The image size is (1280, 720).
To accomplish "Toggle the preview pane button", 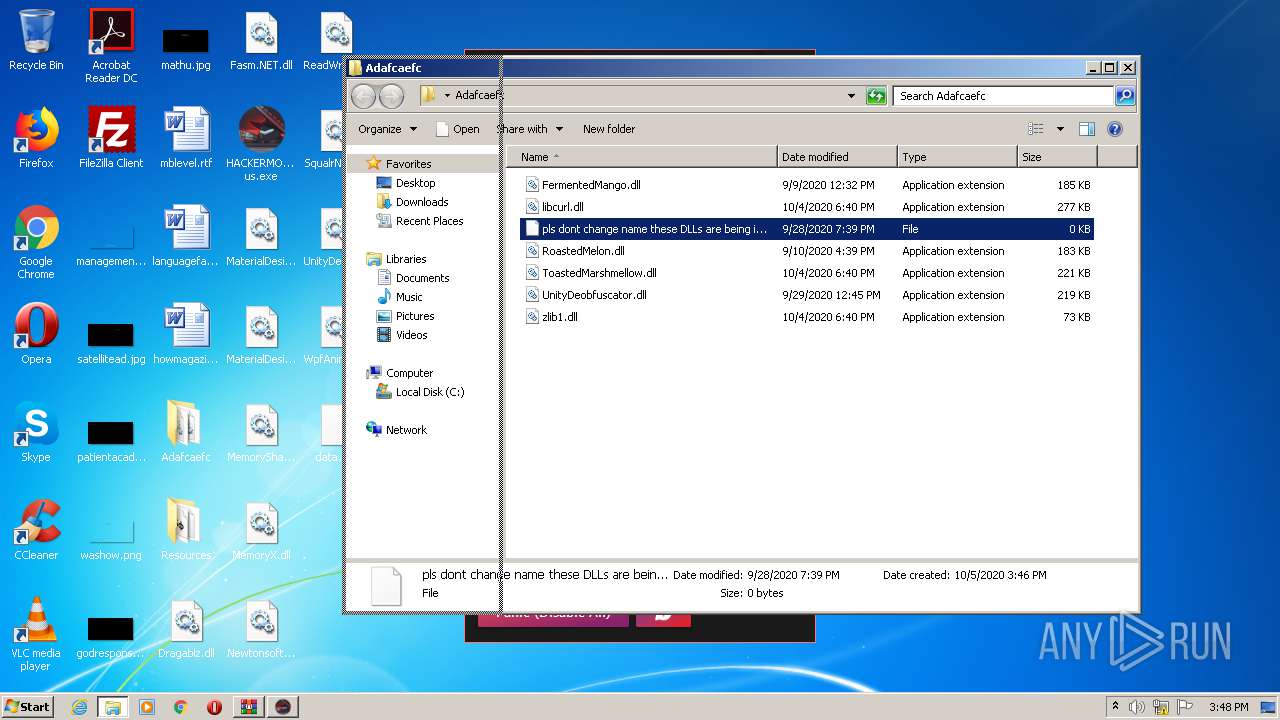I will click(x=1087, y=129).
